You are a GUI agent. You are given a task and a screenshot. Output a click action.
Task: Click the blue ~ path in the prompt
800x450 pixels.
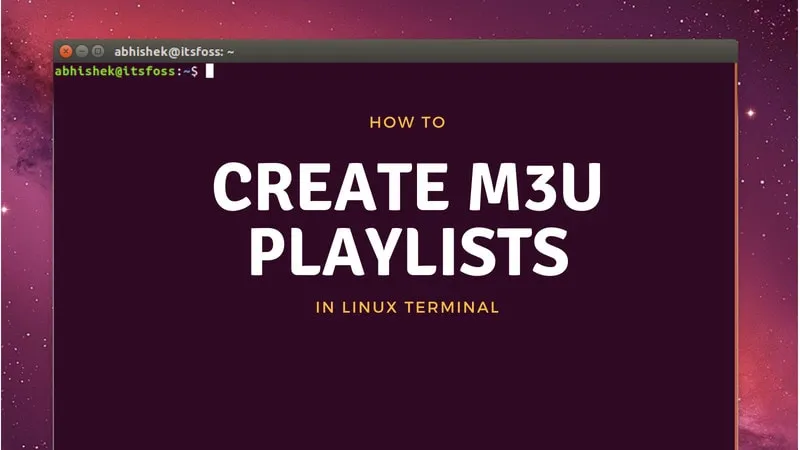(186, 71)
